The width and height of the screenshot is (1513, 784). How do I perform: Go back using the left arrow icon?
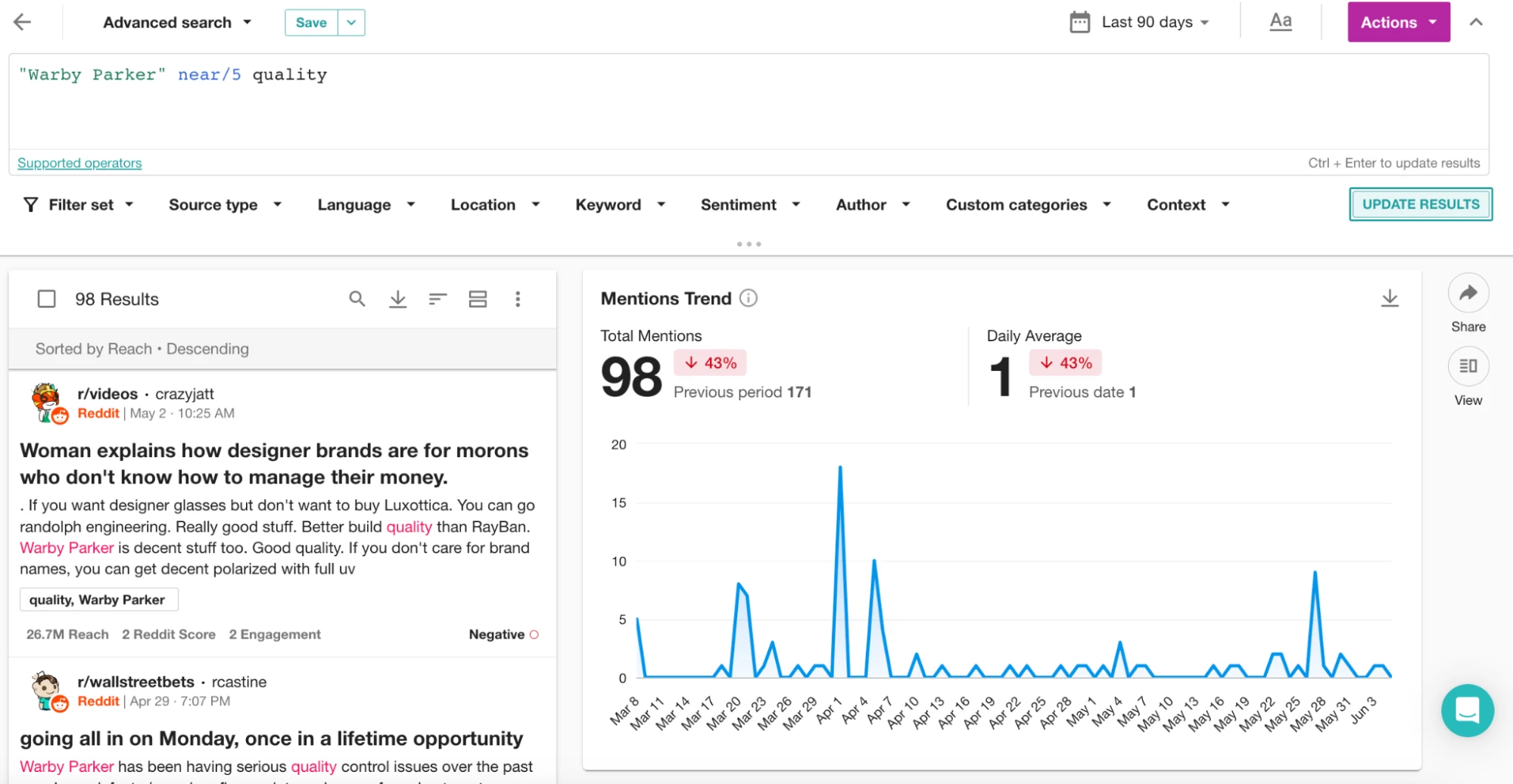[23, 22]
